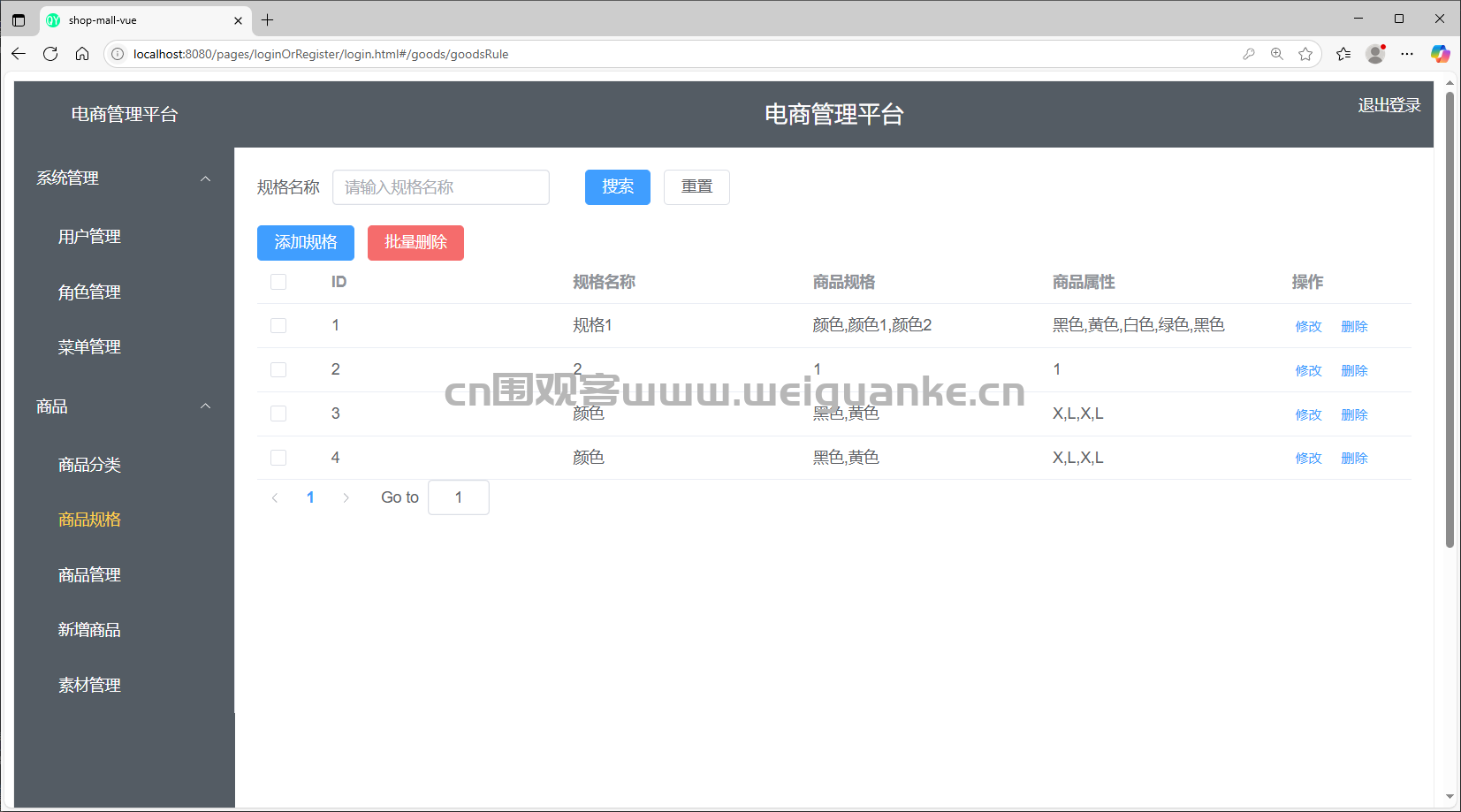Image resolution: width=1461 pixels, height=812 pixels.
Task: Open 用户管理 in the sidebar
Action: [x=89, y=237]
